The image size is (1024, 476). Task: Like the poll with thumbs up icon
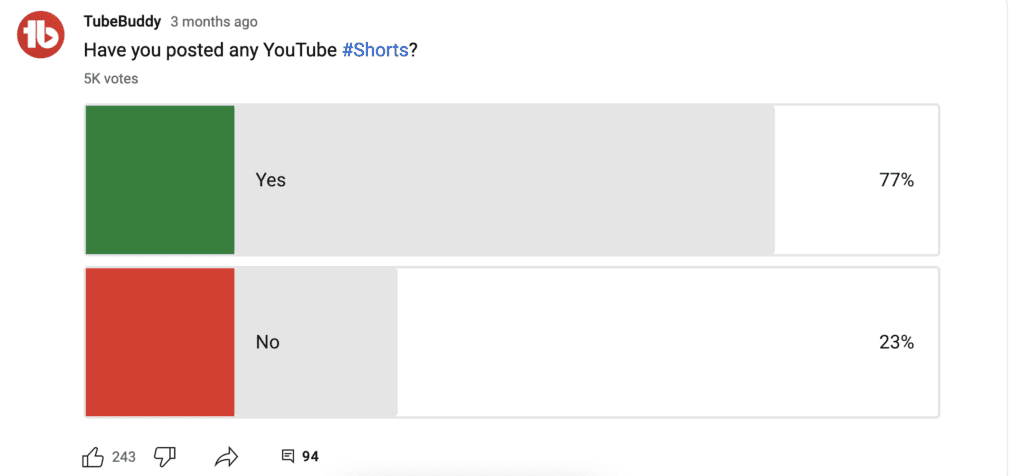(93, 457)
